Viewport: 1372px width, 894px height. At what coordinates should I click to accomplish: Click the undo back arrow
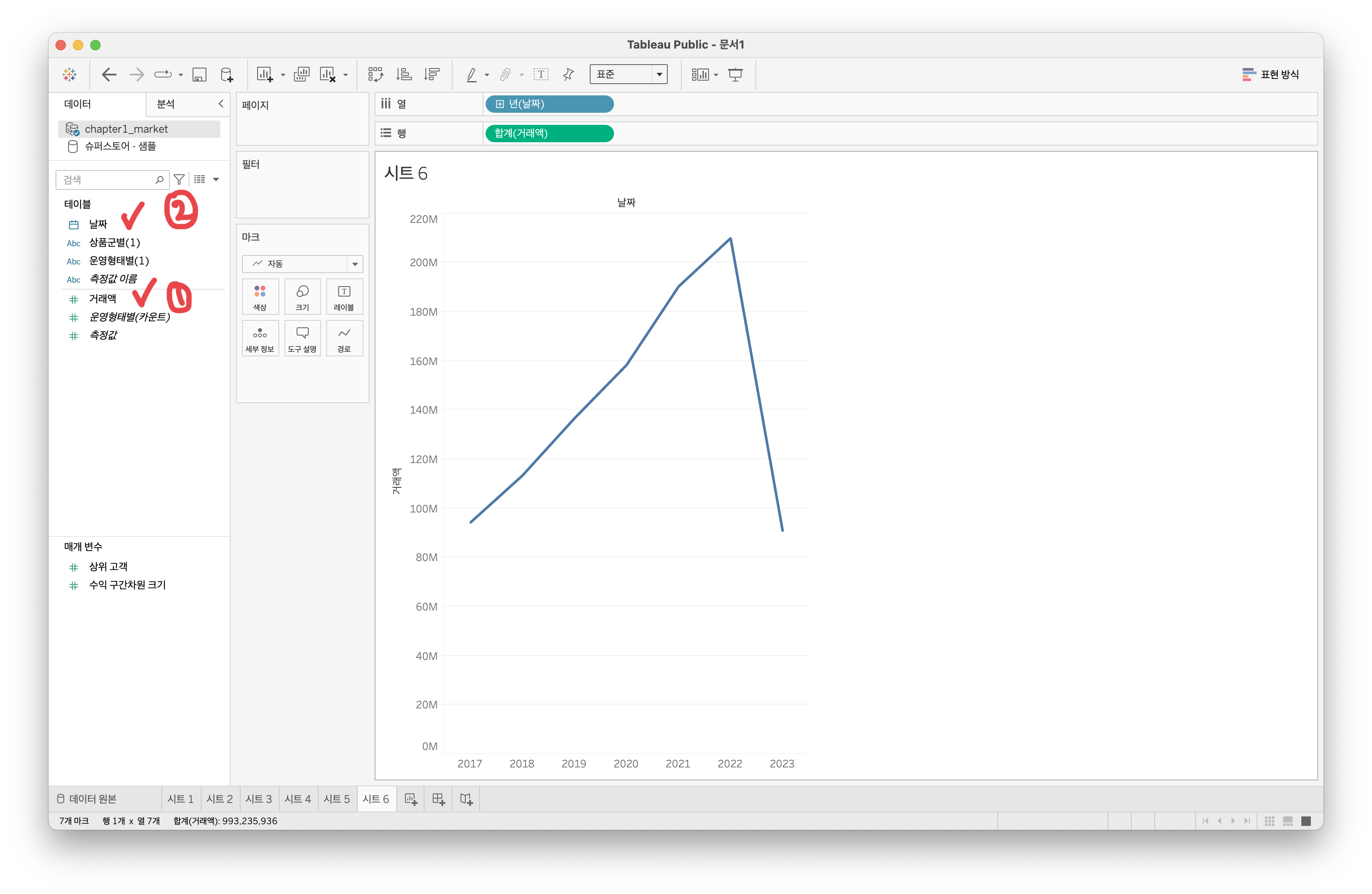point(109,75)
